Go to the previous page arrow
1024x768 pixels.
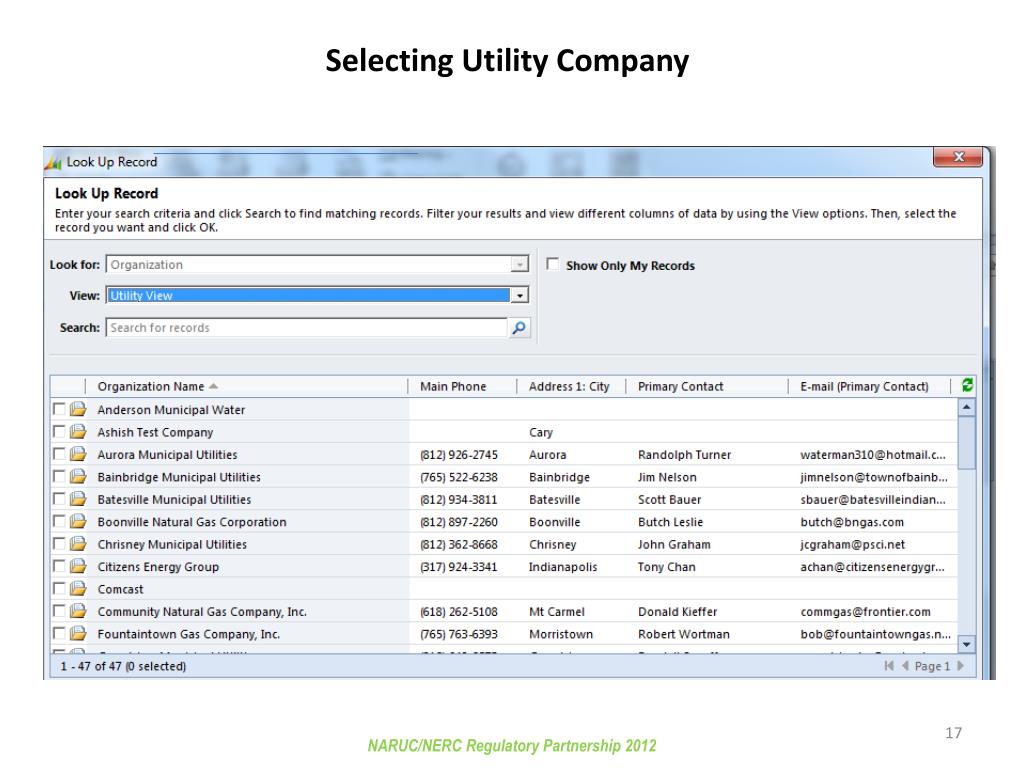tap(905, 665)
